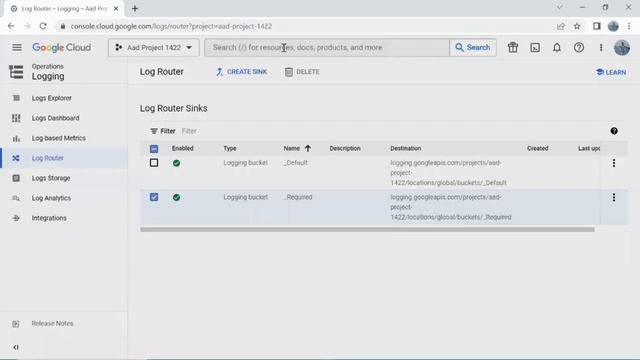Click the Logs Storage icon

[16, 178]
